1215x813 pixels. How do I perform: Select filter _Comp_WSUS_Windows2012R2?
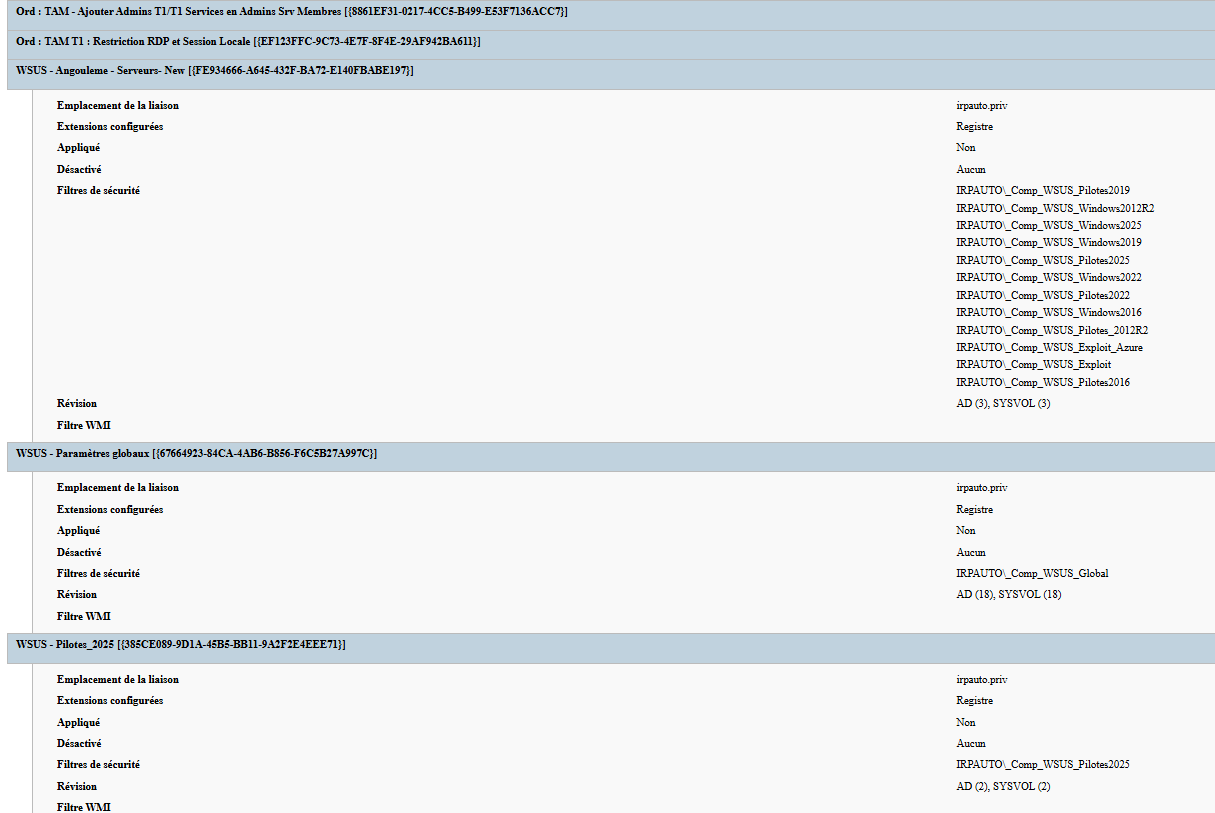[1055, 208]
